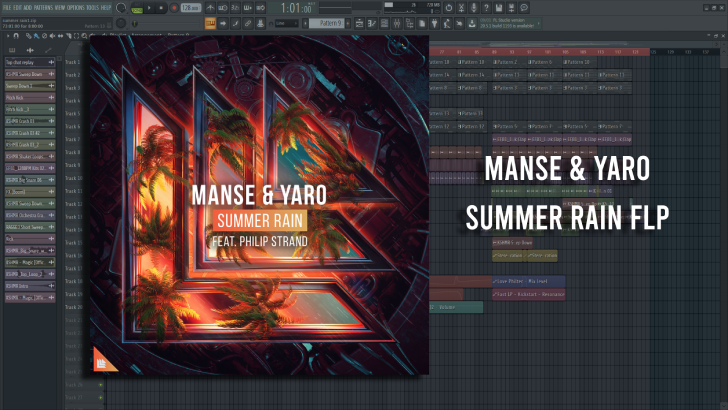The height and width of the screenshot is (410, 728).
Task: Click the help question mark icon
Action: click(486, 8)
